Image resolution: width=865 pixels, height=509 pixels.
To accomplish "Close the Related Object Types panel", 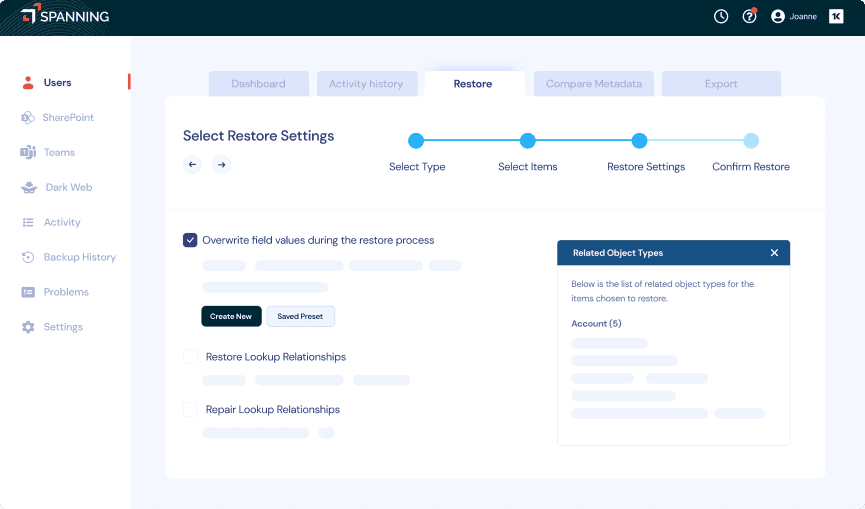I will coord(774,253).
